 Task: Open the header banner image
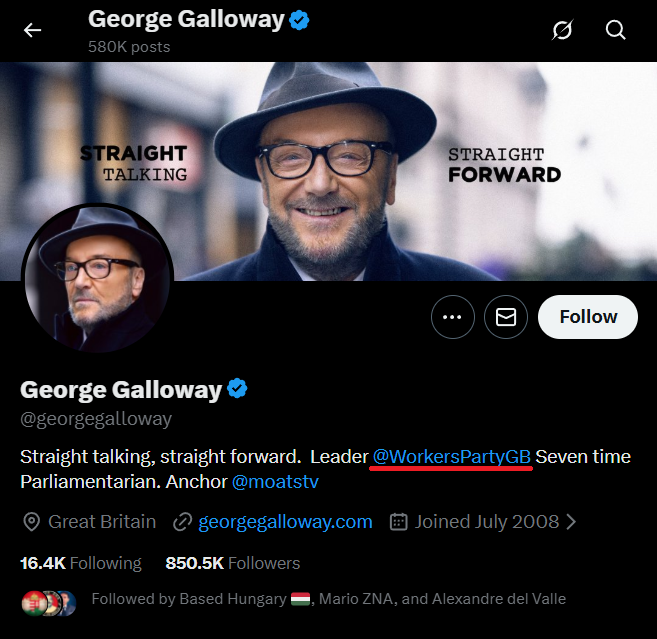pyautogui.click(x=400, y=150)
